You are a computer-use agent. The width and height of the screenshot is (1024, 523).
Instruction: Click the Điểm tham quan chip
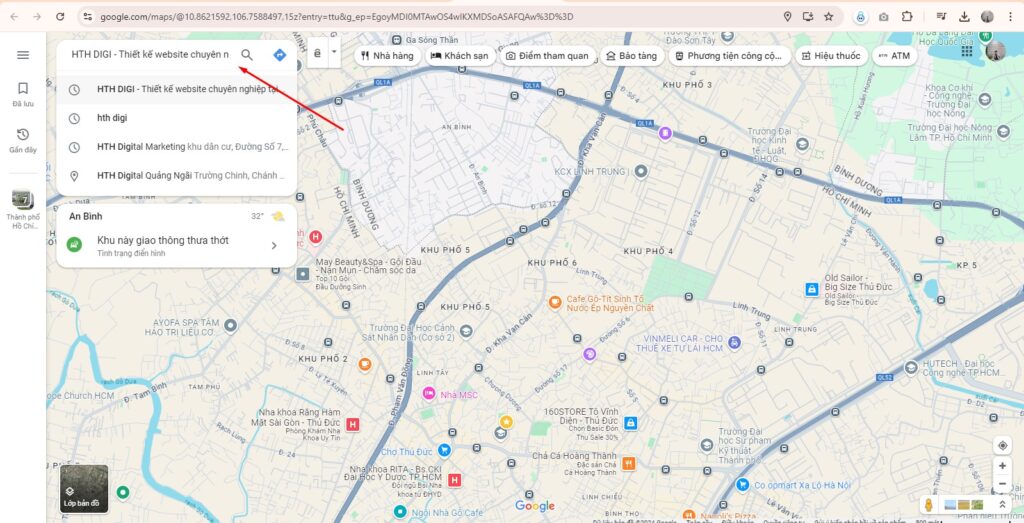click(547, 55)
